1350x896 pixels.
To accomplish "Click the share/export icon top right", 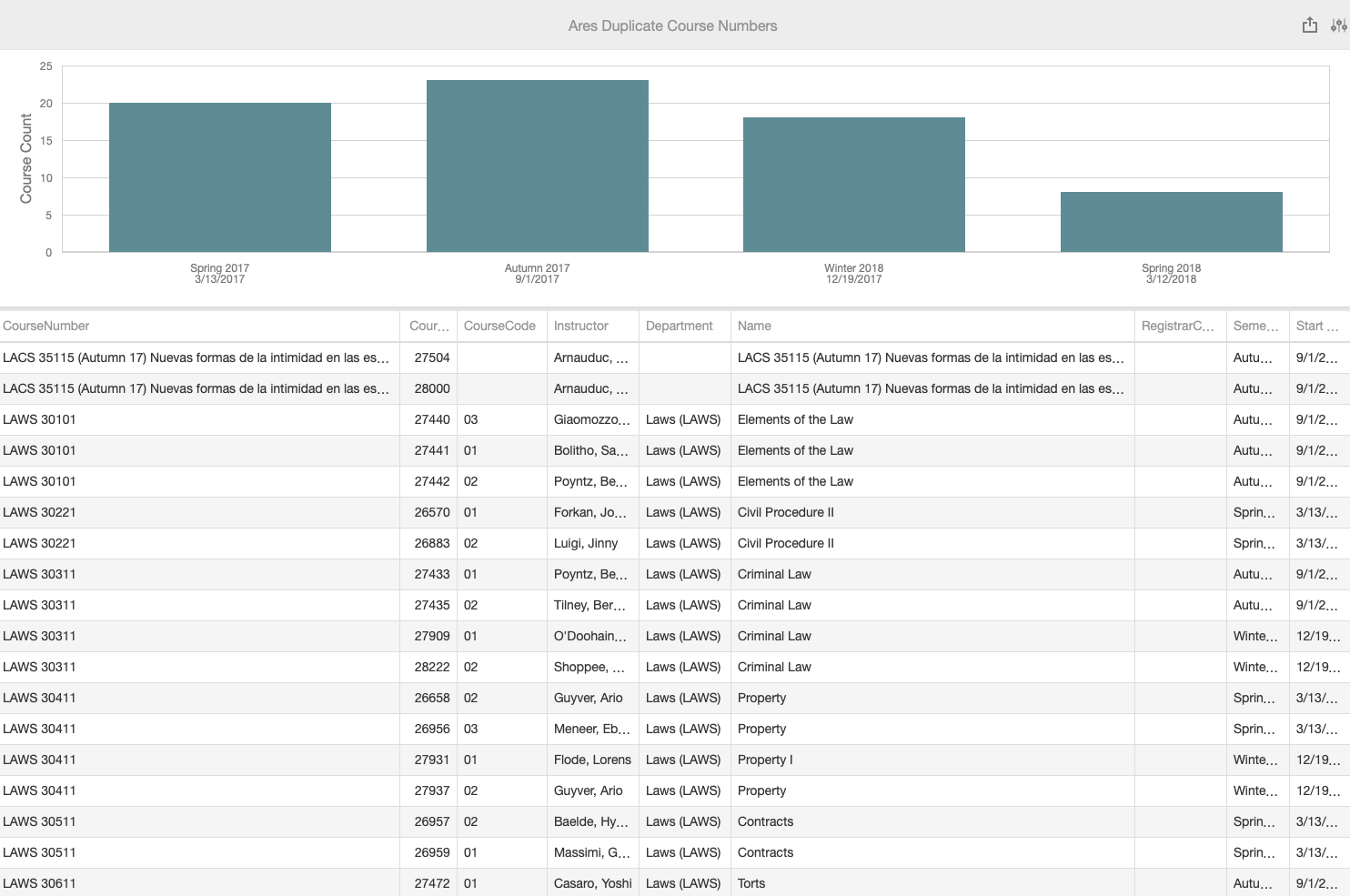I will [x=1310, y=25].
